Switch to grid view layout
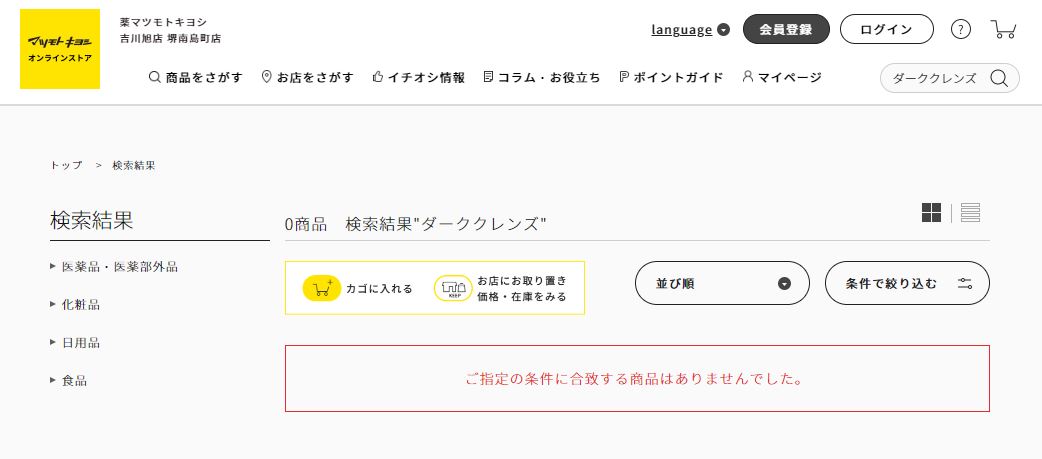The image size is (1042, 459). (931, 213)
